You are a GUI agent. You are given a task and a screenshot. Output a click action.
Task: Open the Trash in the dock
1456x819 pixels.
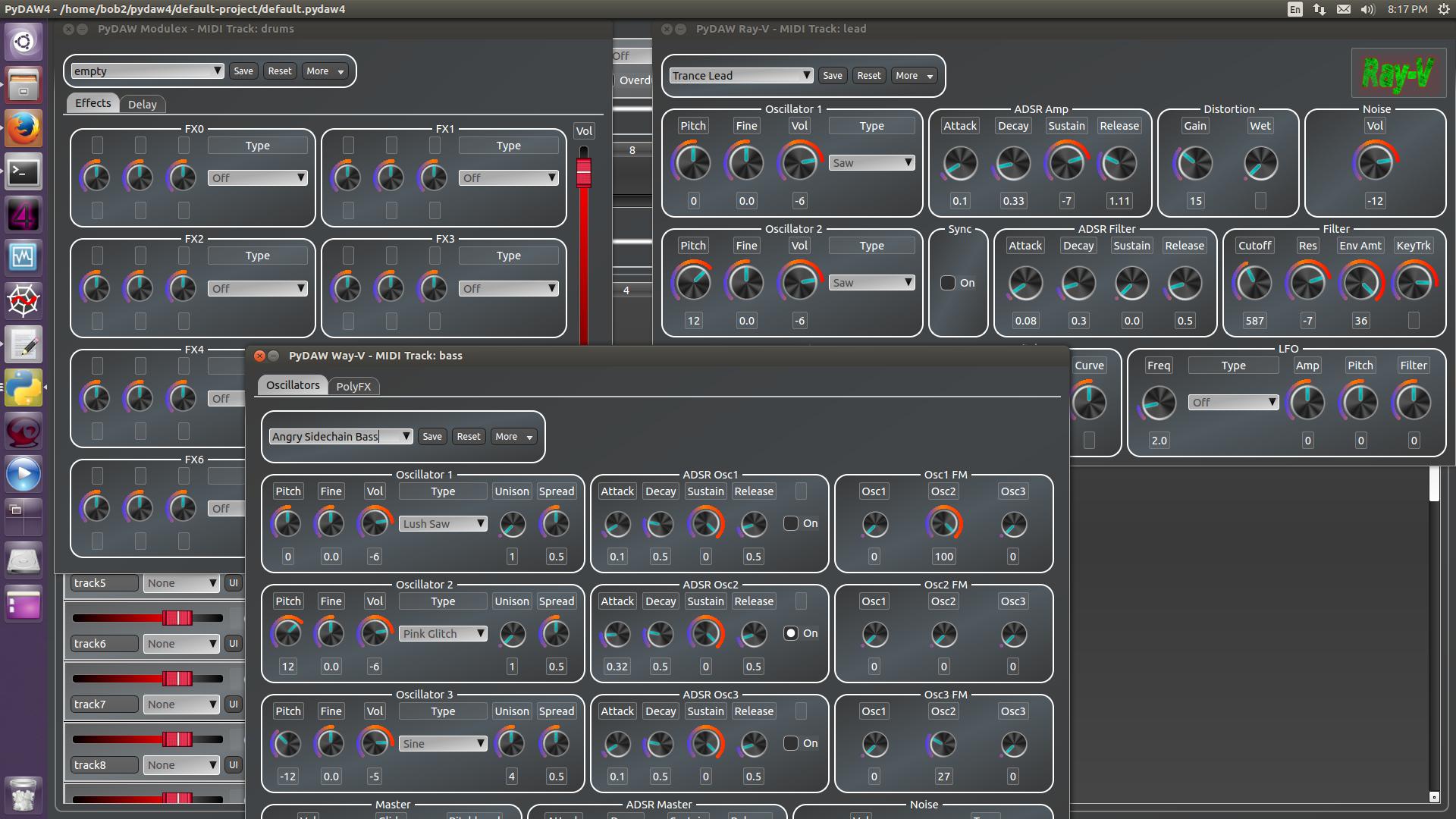coord(23,795)
